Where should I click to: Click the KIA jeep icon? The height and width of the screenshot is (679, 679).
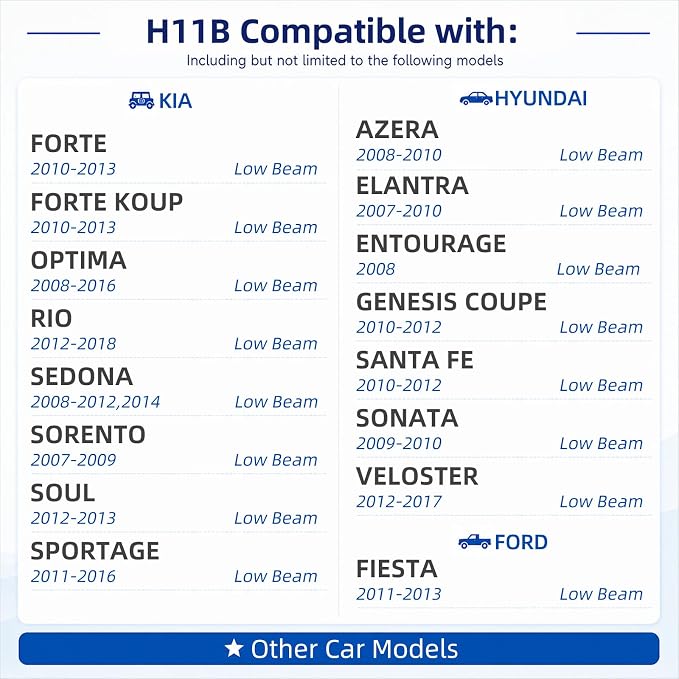pos(141,100)
